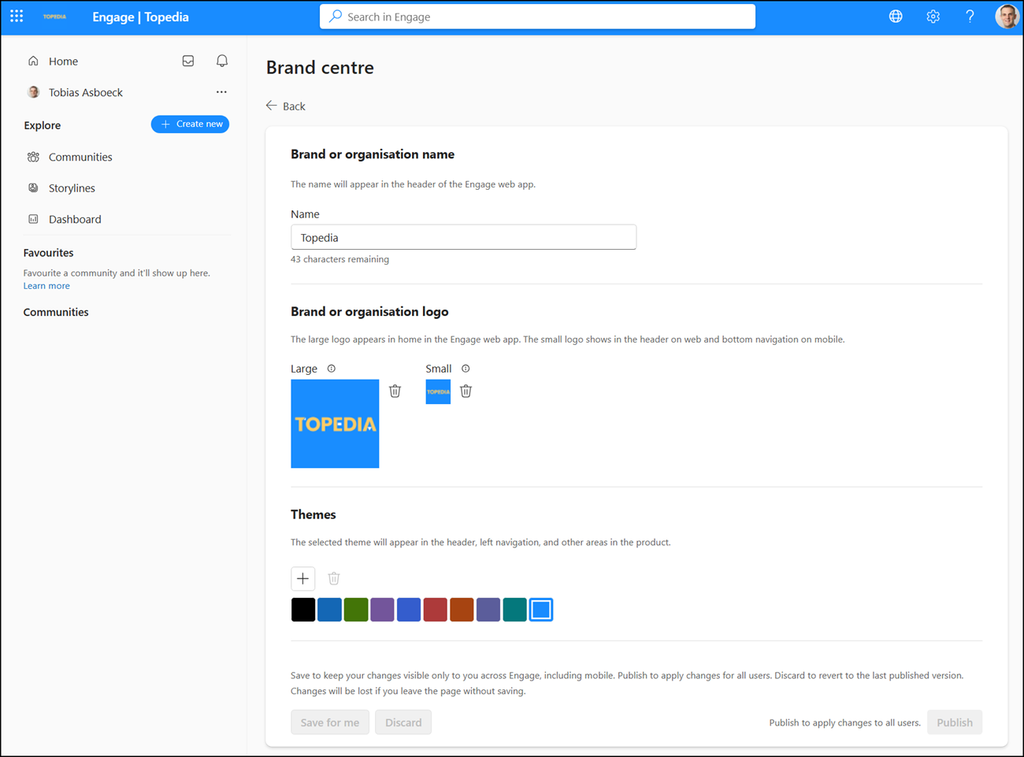The width and height of the screenshot is (1024, 757).
Task: Go Back from Brand centre
Action: [x=286, y=106]
